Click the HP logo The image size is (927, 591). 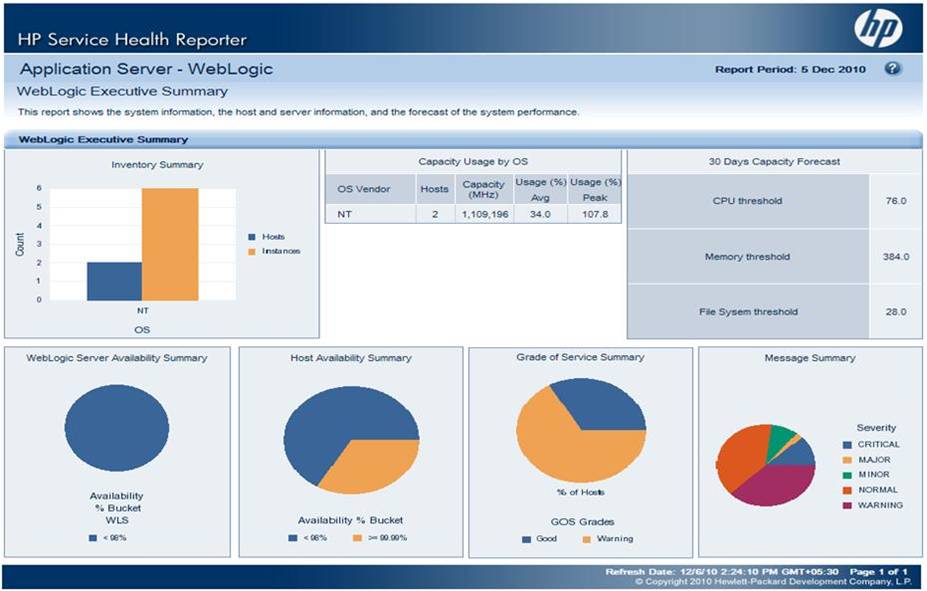[x=879, y=28]
